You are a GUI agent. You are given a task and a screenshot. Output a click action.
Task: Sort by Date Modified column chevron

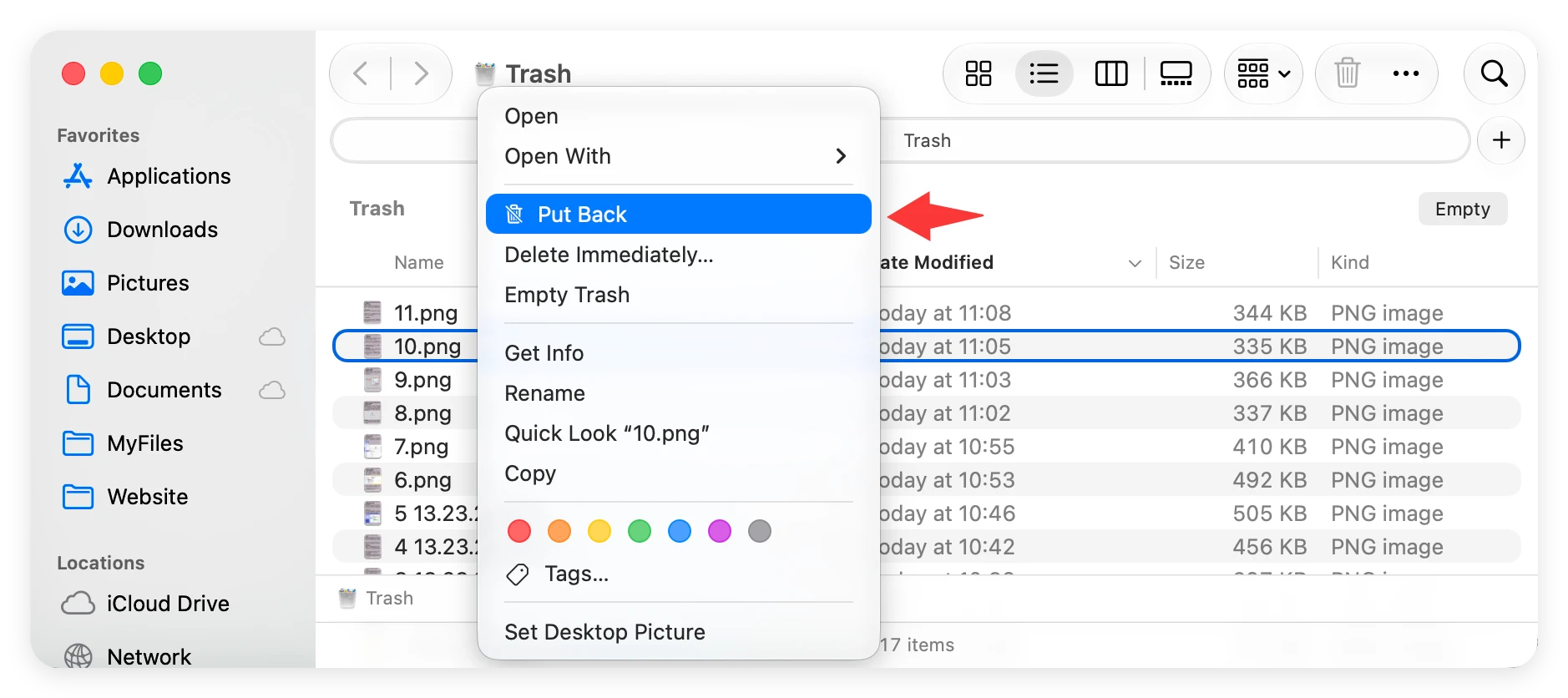pos(1135,263)
